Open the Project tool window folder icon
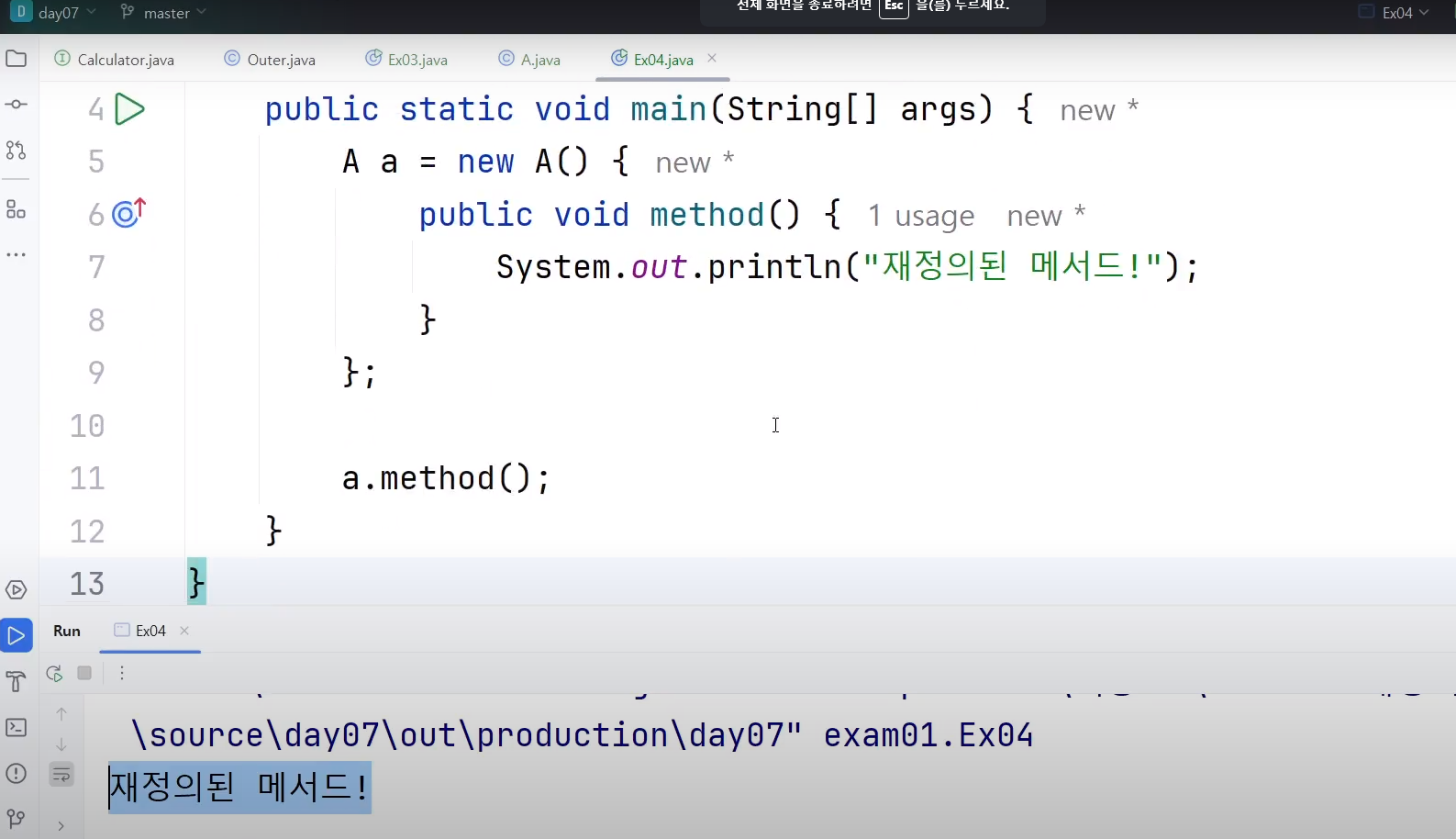The image size is (1456, 839). coord(16,59)
